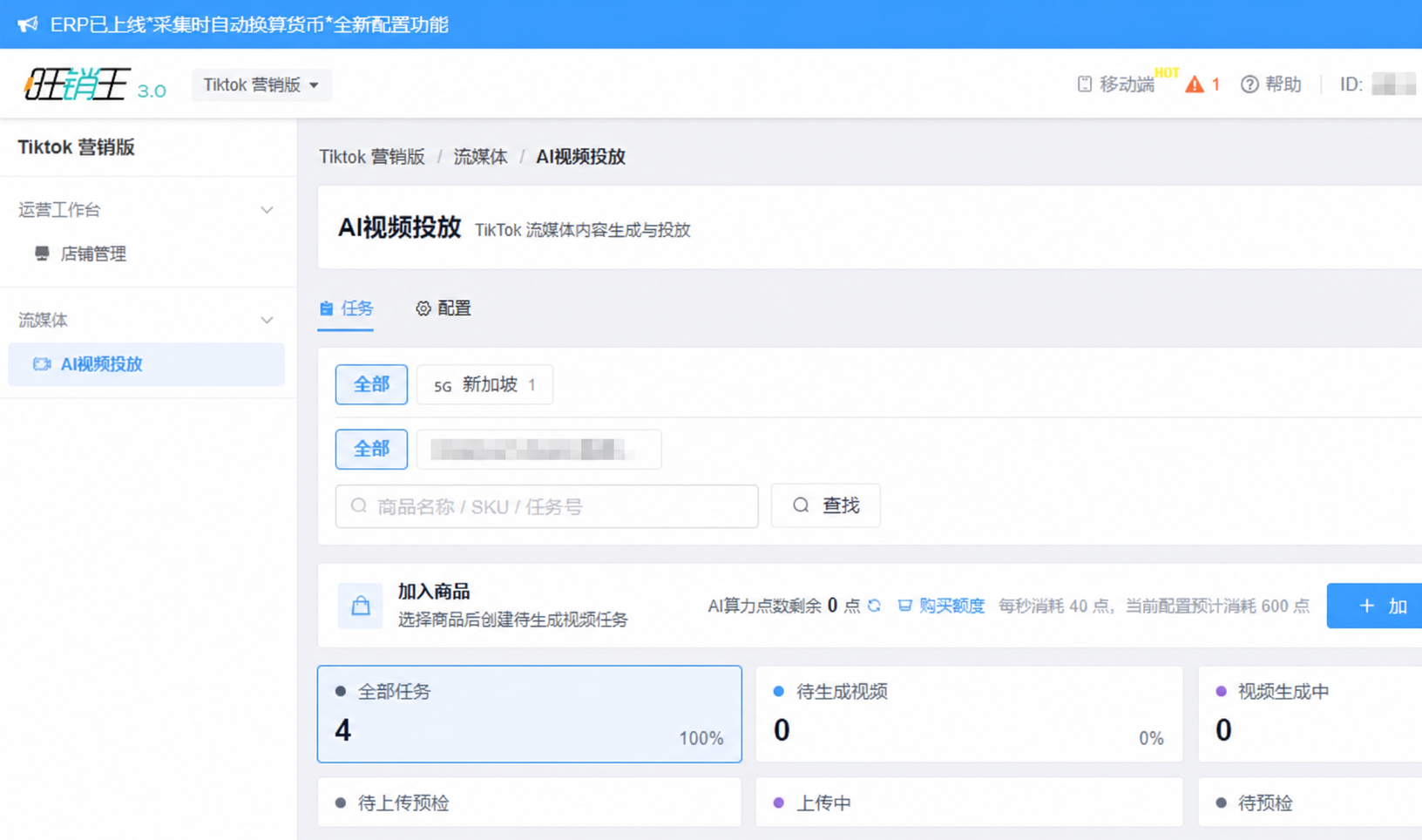Select the 待上传预检 status card
Viewport: 1422px width, 840px height.
tap(530, 803)
